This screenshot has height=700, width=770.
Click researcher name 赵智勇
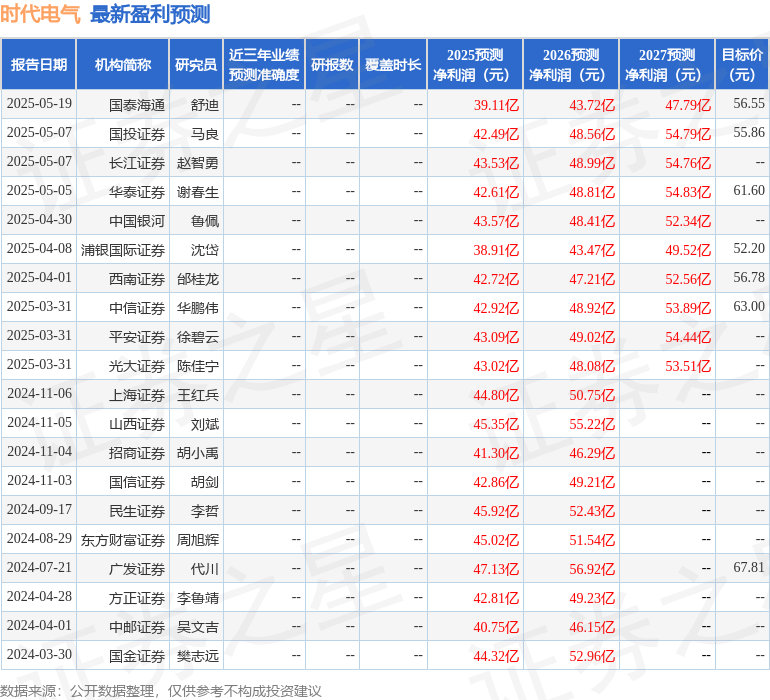pos(198,163)
